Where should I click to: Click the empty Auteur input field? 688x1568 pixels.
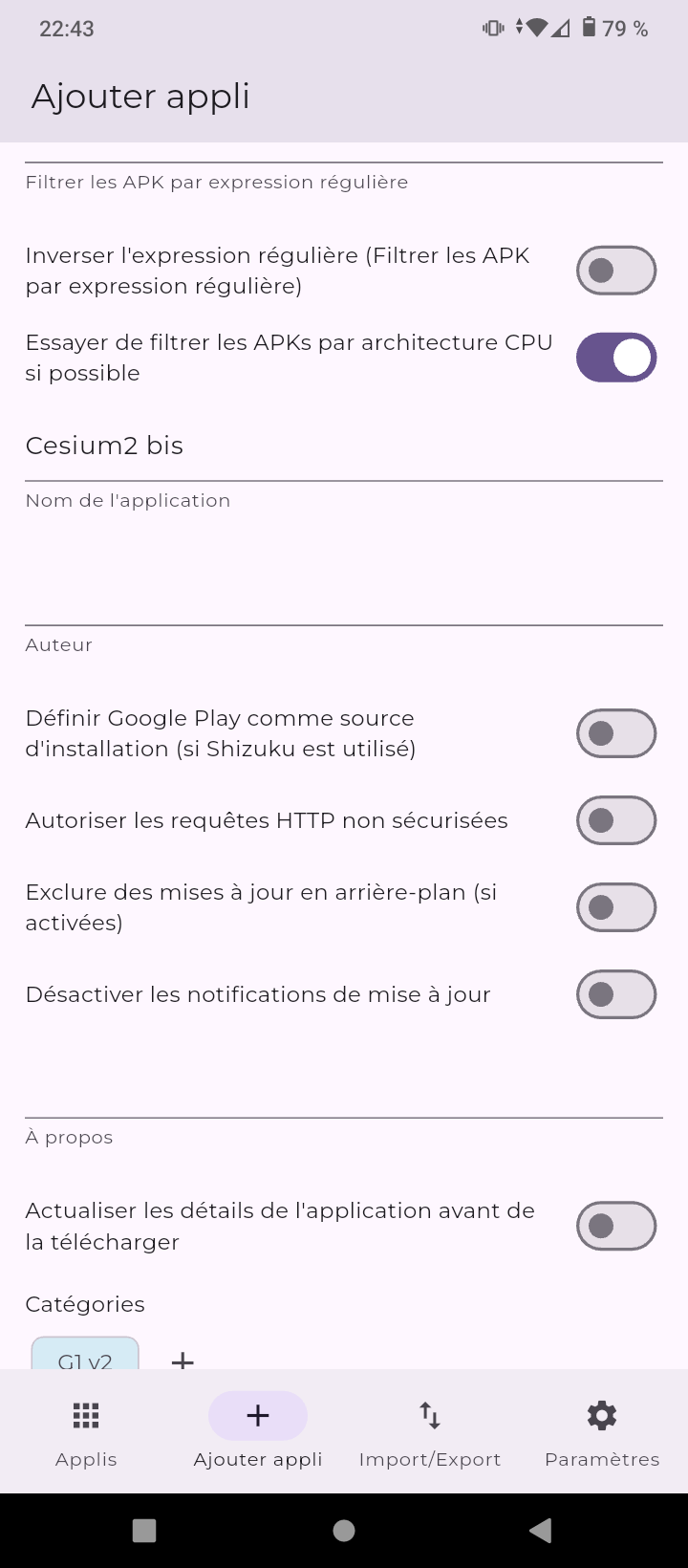(344, 593)
